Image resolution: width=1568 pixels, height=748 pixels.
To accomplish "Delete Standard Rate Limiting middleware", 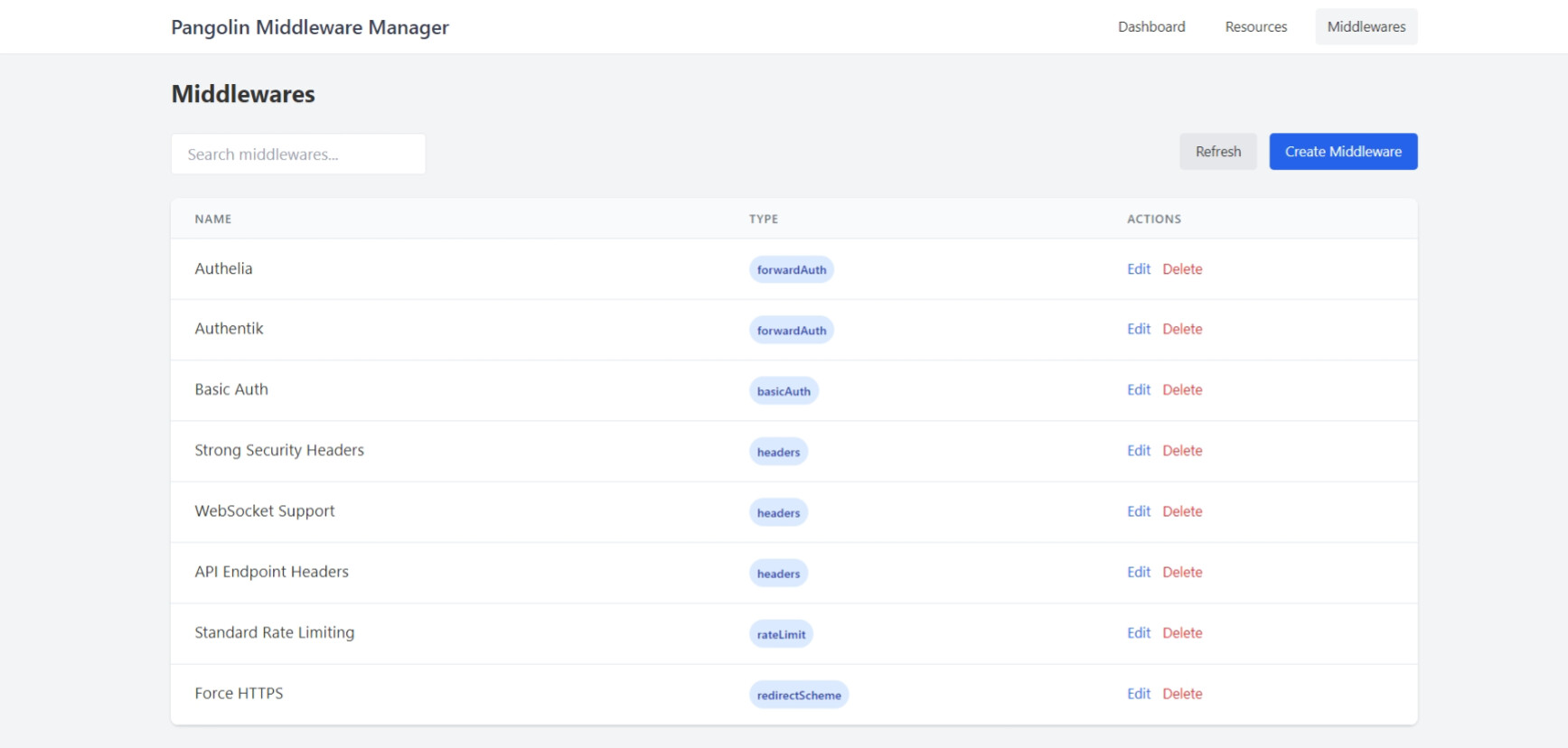I will pos(1182,633).
